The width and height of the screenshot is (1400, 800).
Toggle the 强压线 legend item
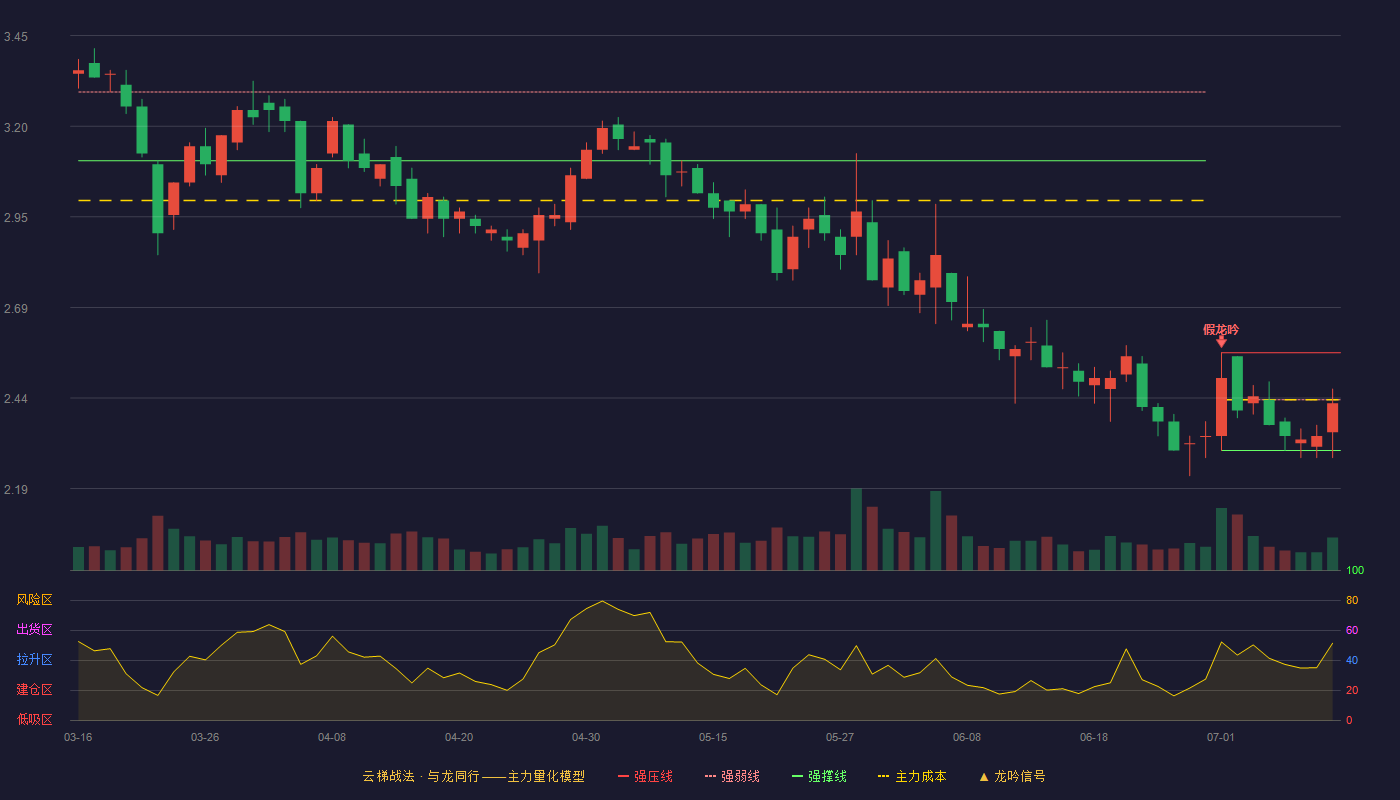[x=645, y=776]
